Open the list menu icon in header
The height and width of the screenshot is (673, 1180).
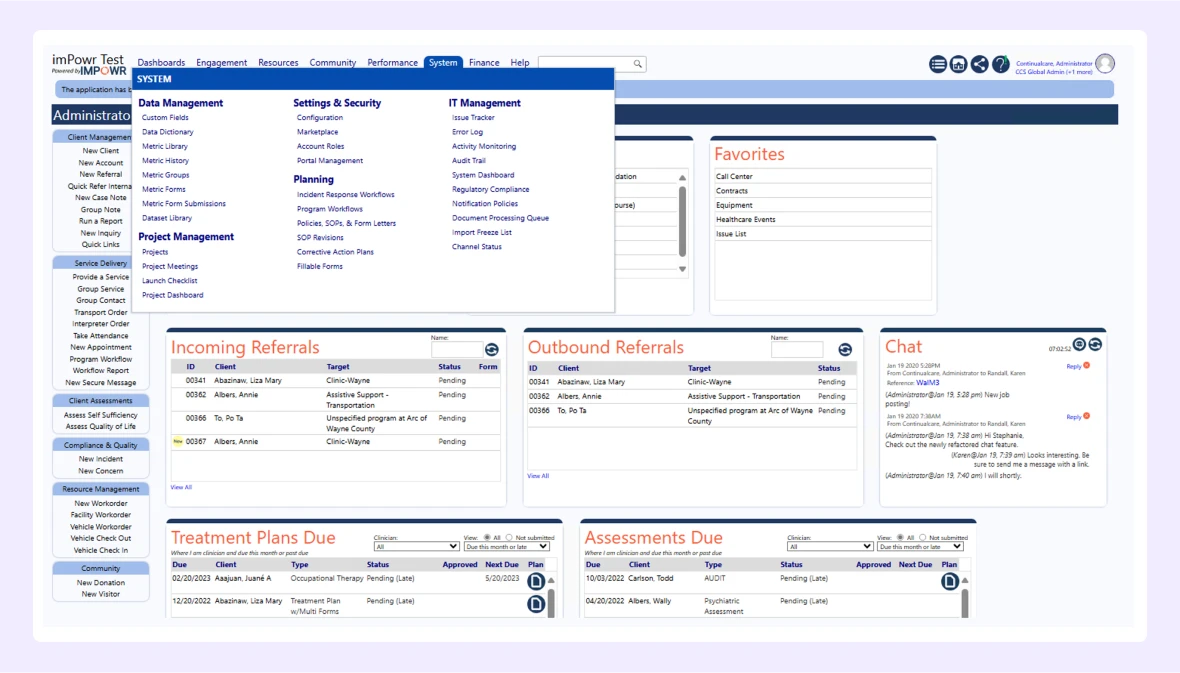[x=937, y=65]
